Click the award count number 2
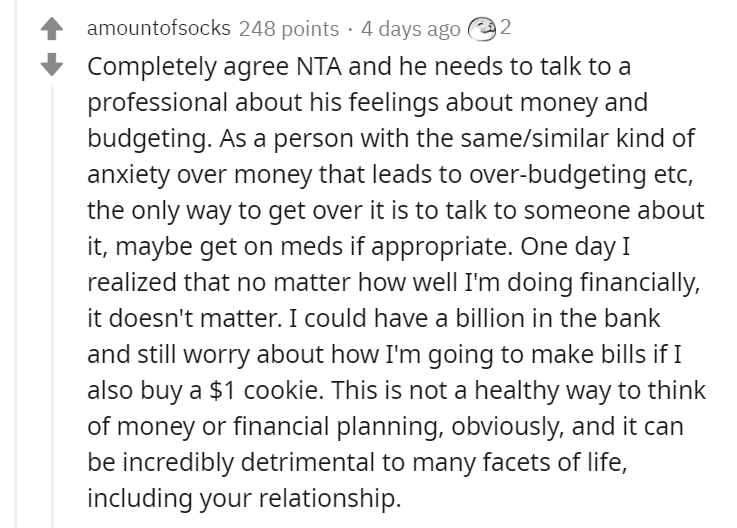Viewport: 737px width, 528px height. click(x=505, y=28)
